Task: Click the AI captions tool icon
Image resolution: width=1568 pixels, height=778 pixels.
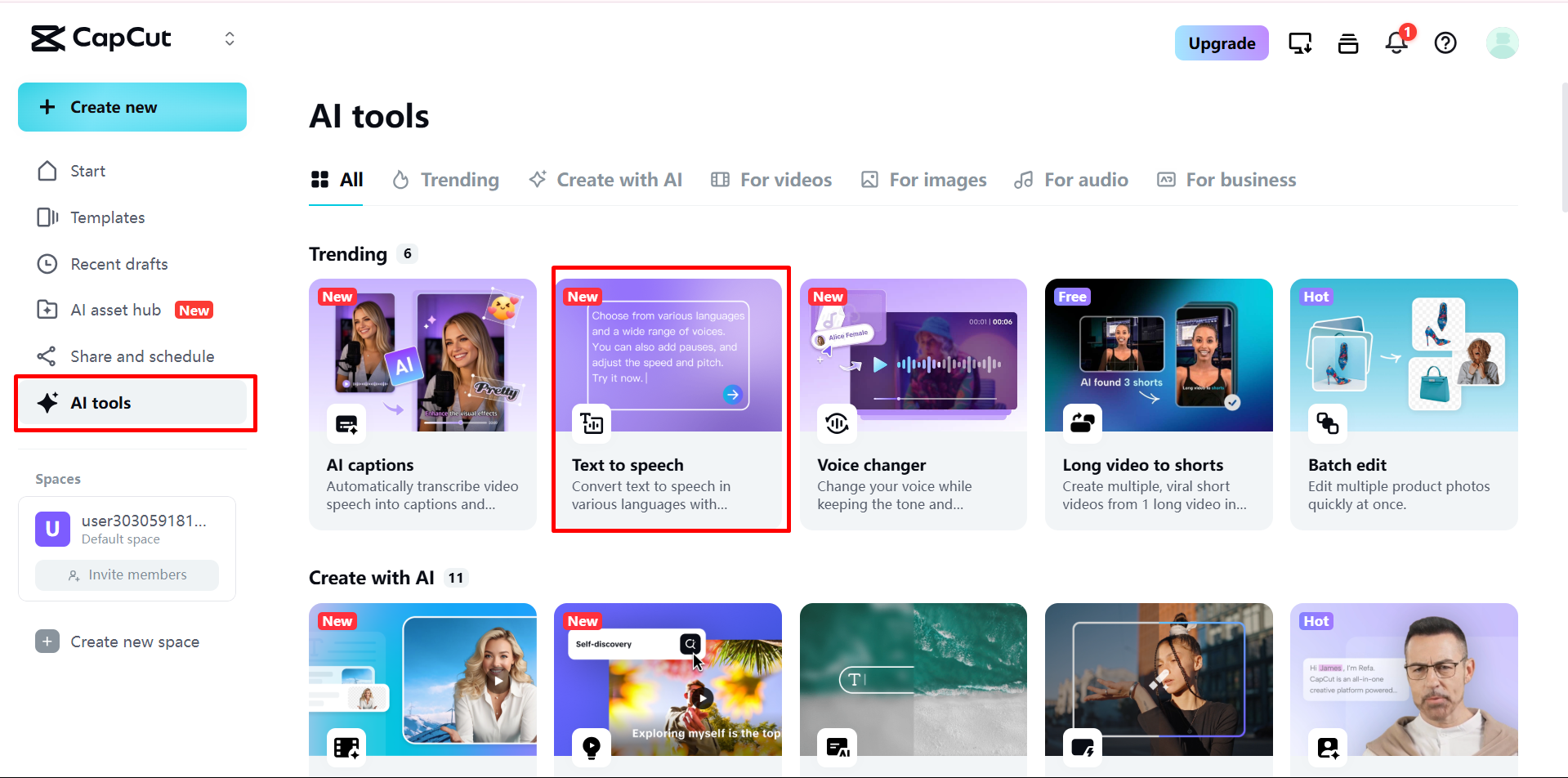Action: [x=346, y=423]
